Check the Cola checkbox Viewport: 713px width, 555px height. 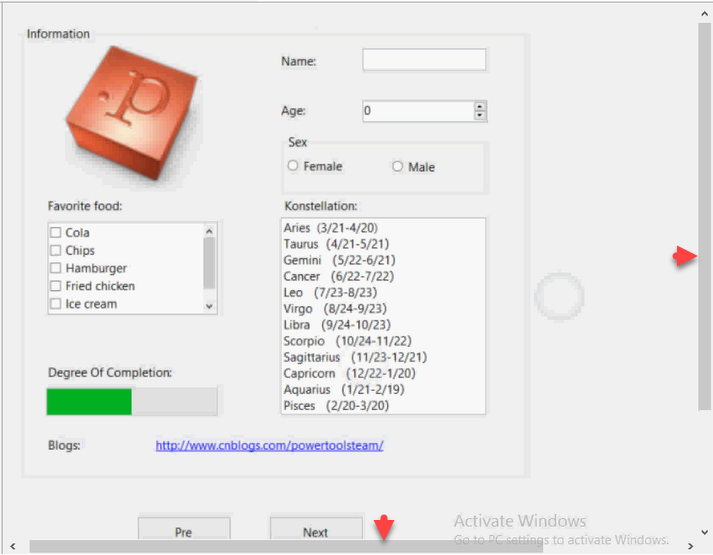click(x=57, y=233)
